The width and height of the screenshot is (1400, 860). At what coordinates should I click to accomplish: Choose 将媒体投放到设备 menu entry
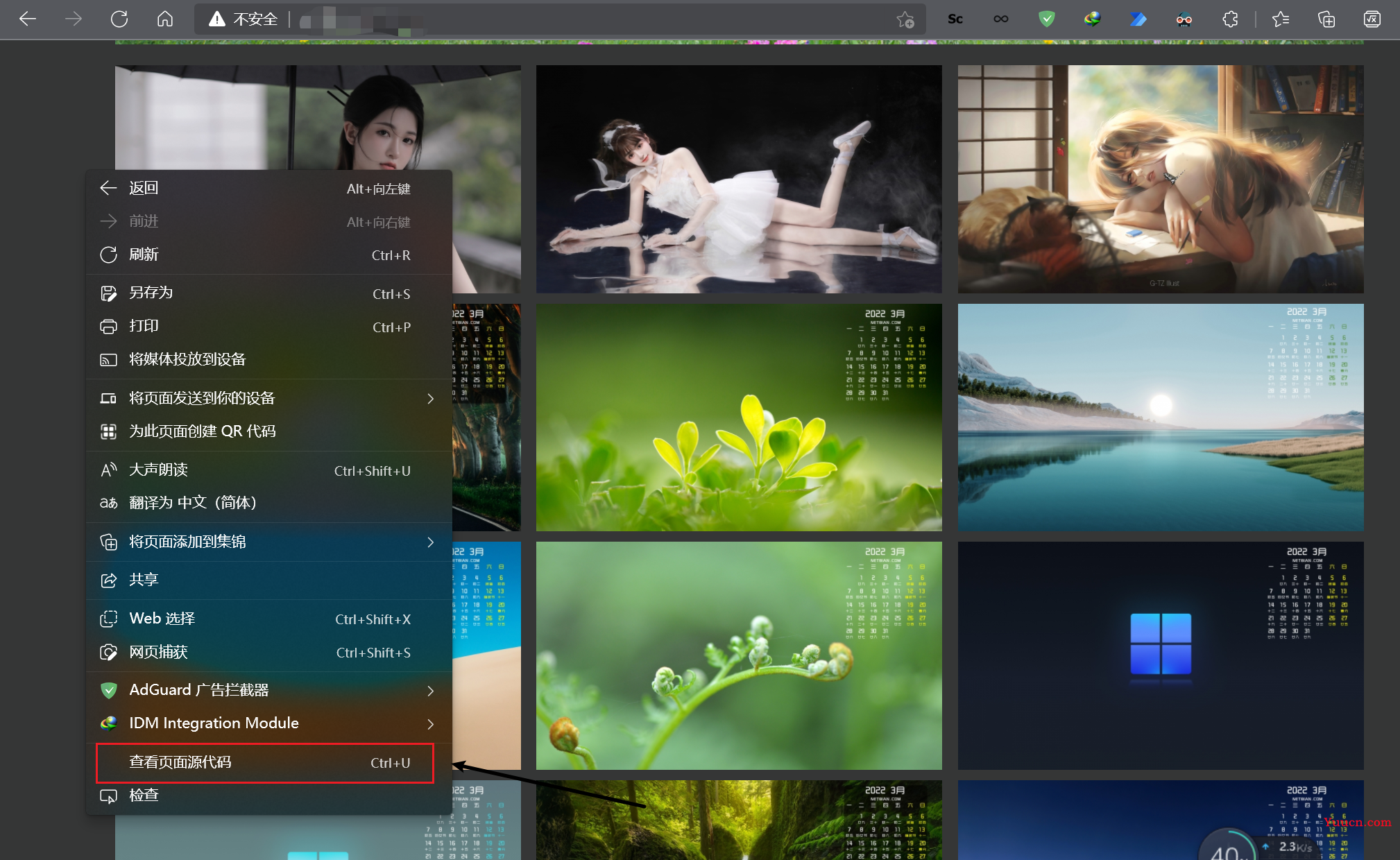pyautogui.click(x=269, y=359)
